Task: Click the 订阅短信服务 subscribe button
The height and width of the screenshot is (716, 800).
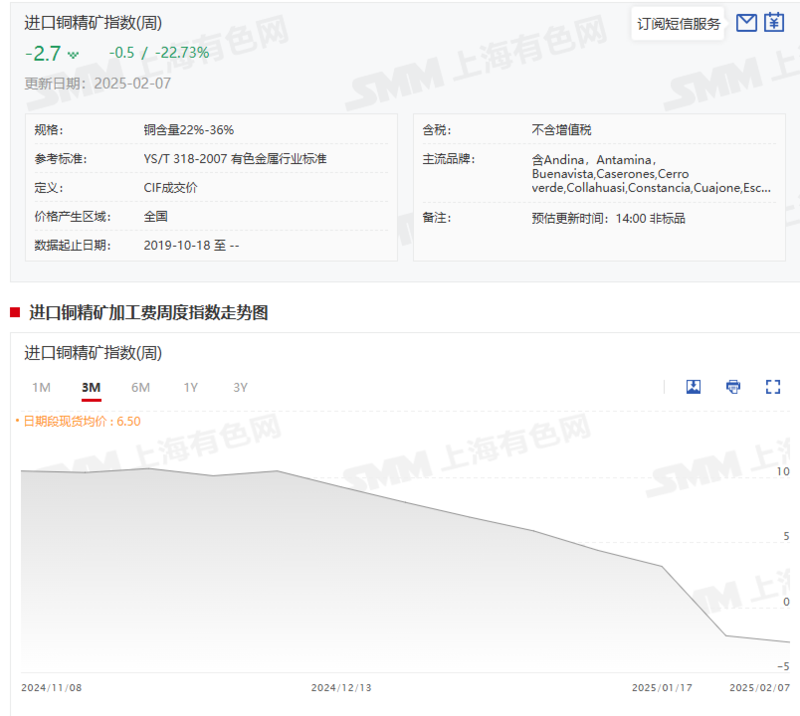Action: (678, 23)
